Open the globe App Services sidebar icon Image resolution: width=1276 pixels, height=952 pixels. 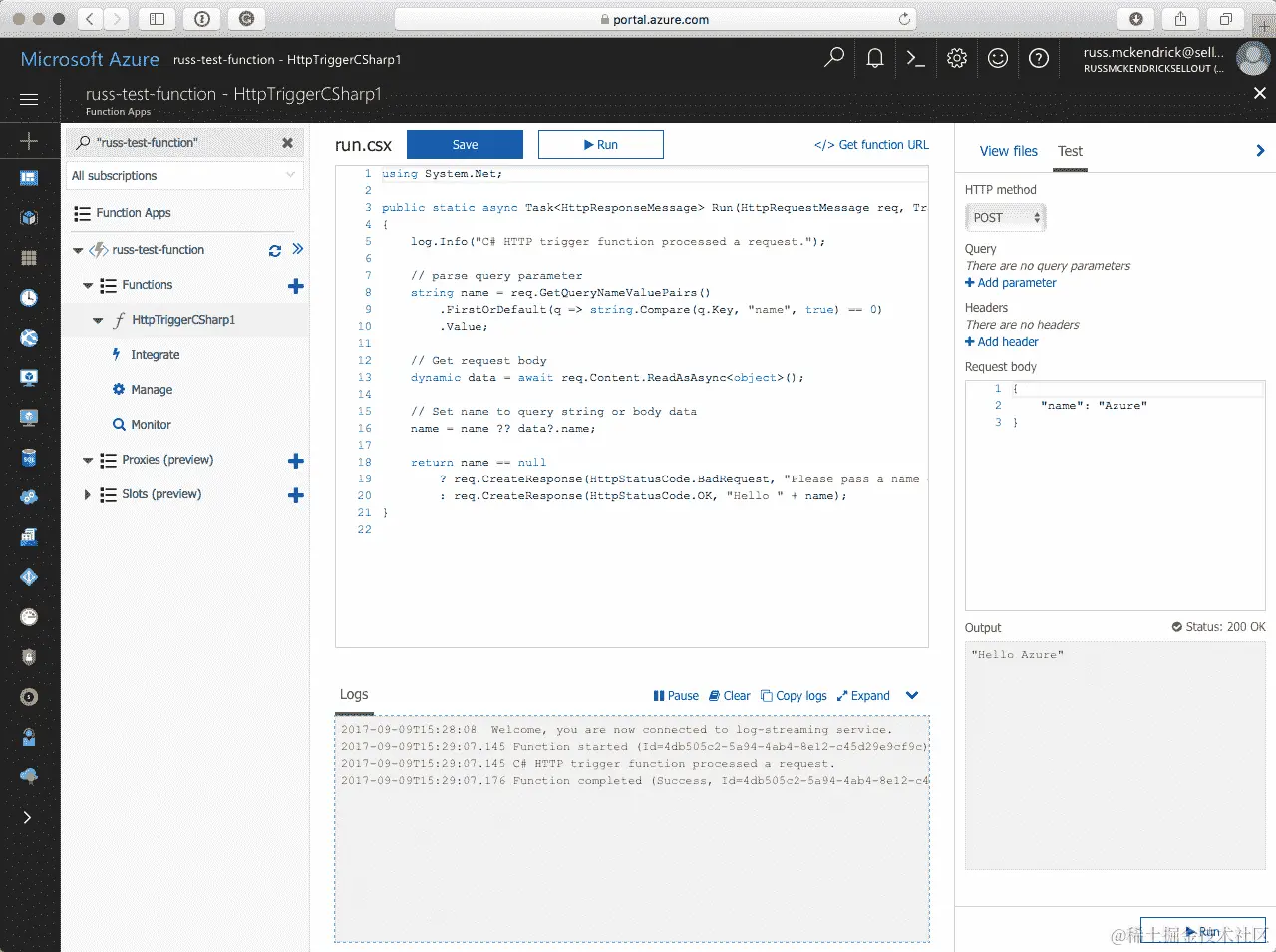29,338
